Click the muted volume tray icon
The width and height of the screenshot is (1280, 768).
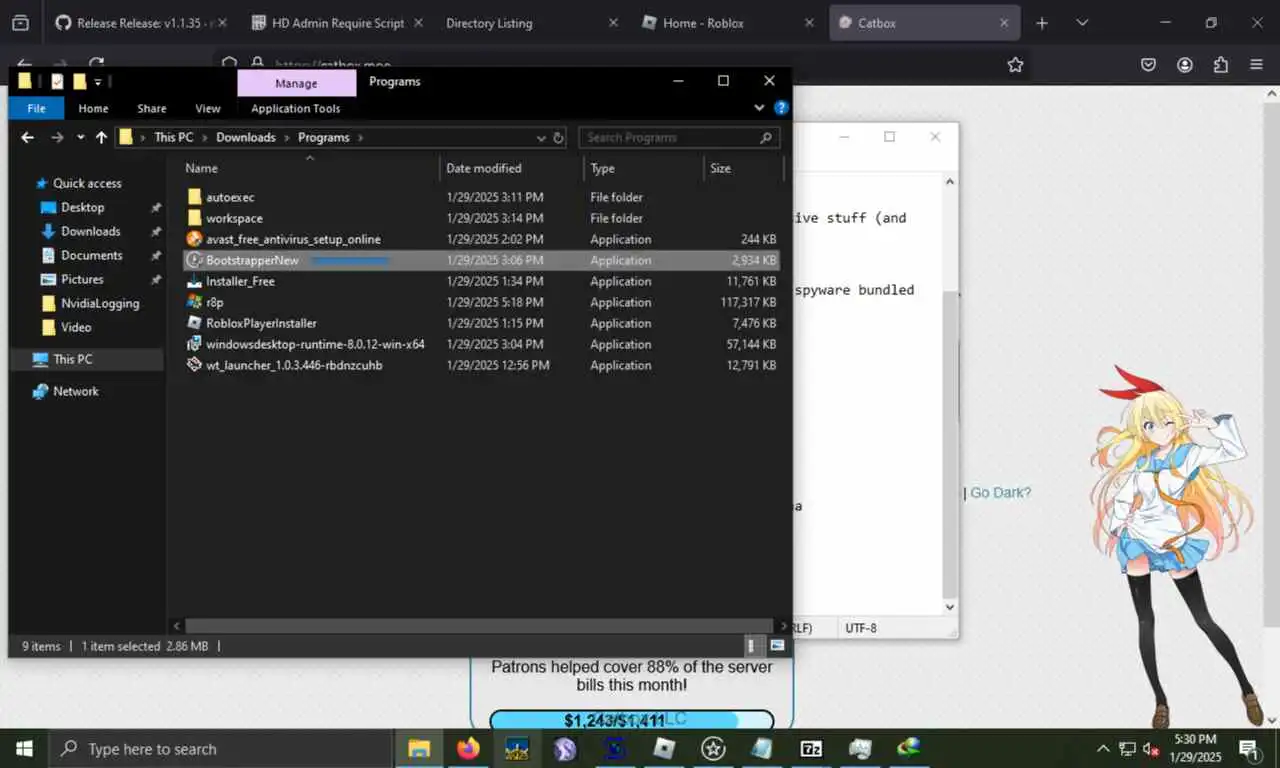(1152, 748)
